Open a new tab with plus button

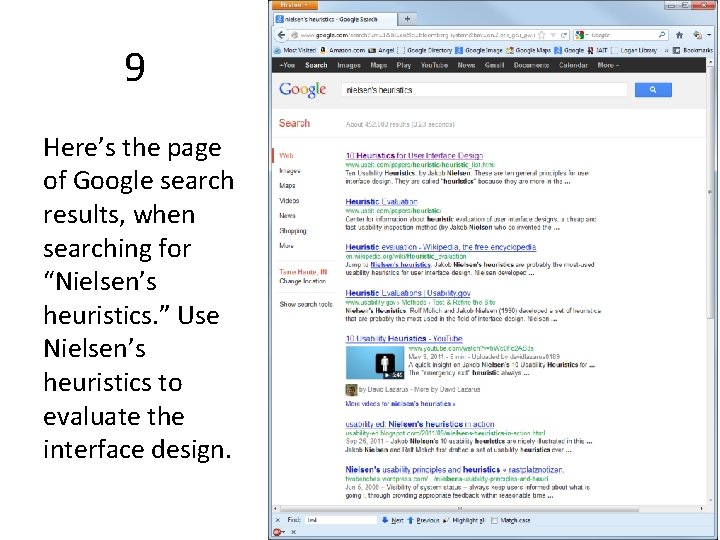407,19
